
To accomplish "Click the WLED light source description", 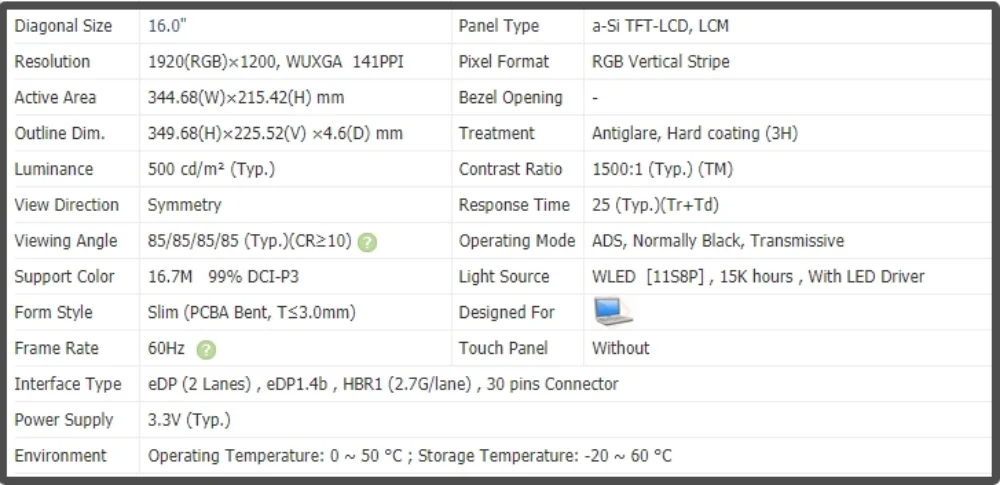I will click(758, 276).
